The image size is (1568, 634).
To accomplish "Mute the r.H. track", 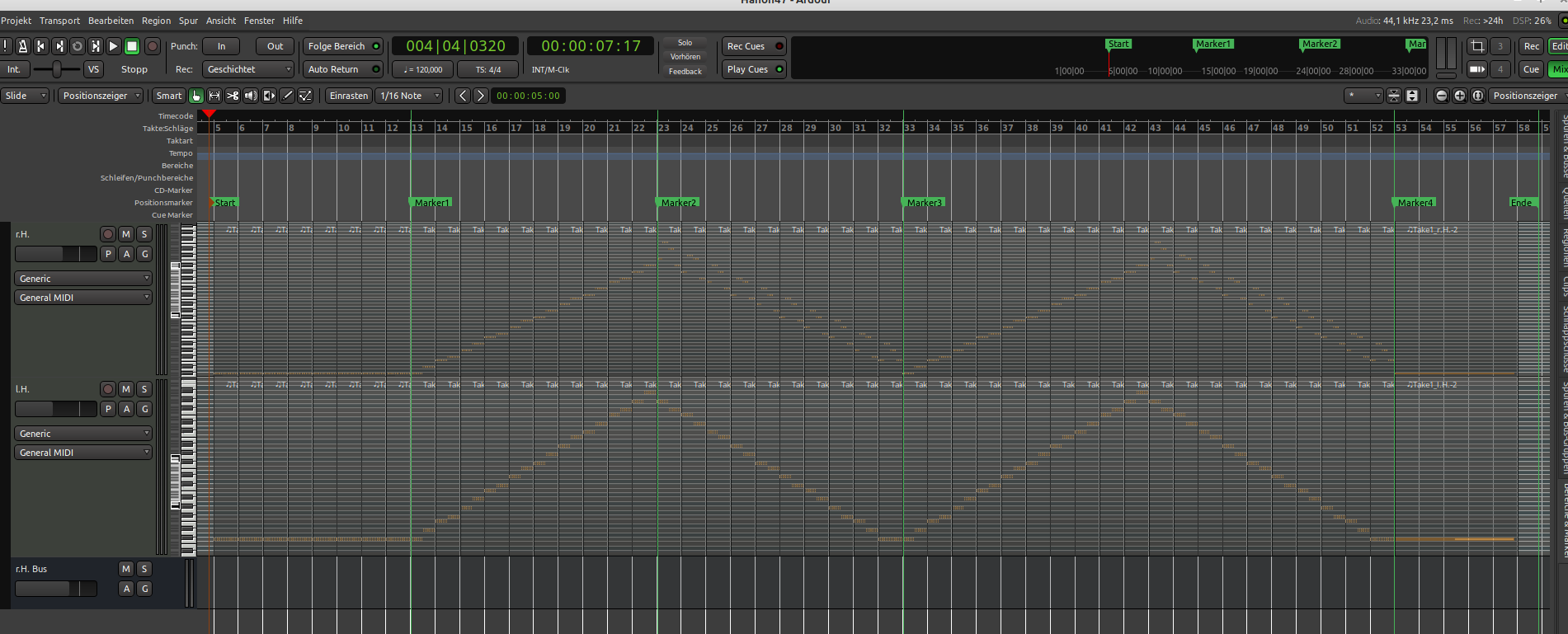I will (126, 234).
